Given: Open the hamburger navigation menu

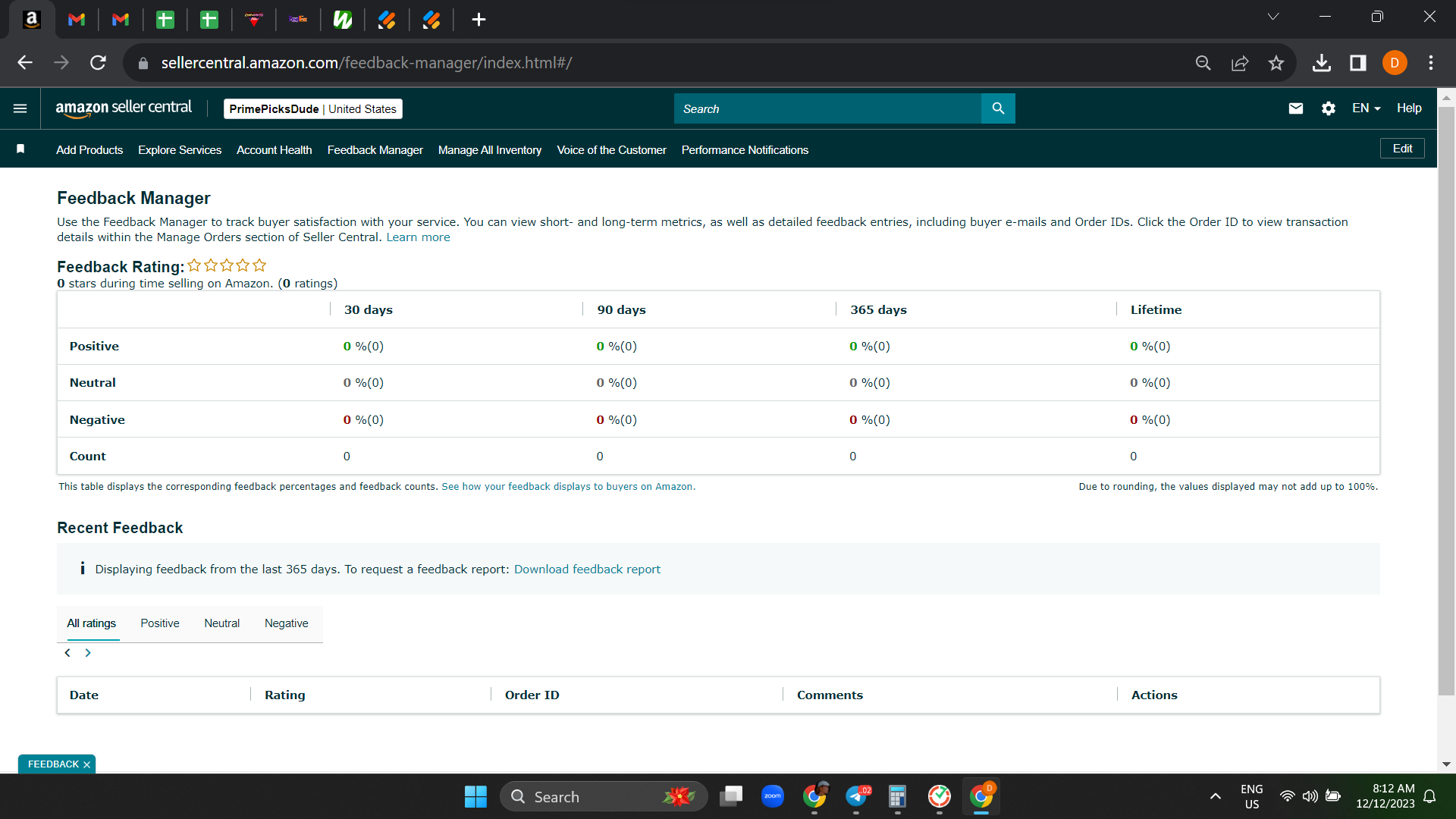Looking at the screenshot, I should 20,108.
